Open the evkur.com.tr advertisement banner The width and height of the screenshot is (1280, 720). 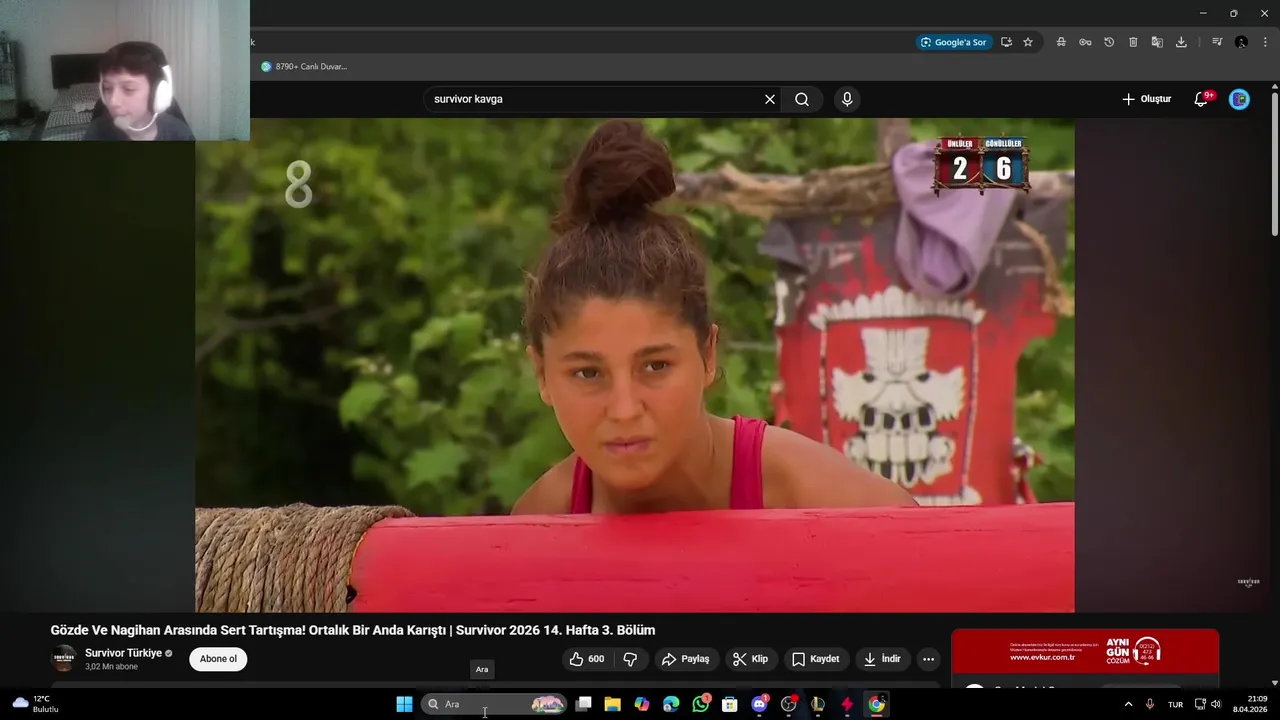(x=1085, y=652)
